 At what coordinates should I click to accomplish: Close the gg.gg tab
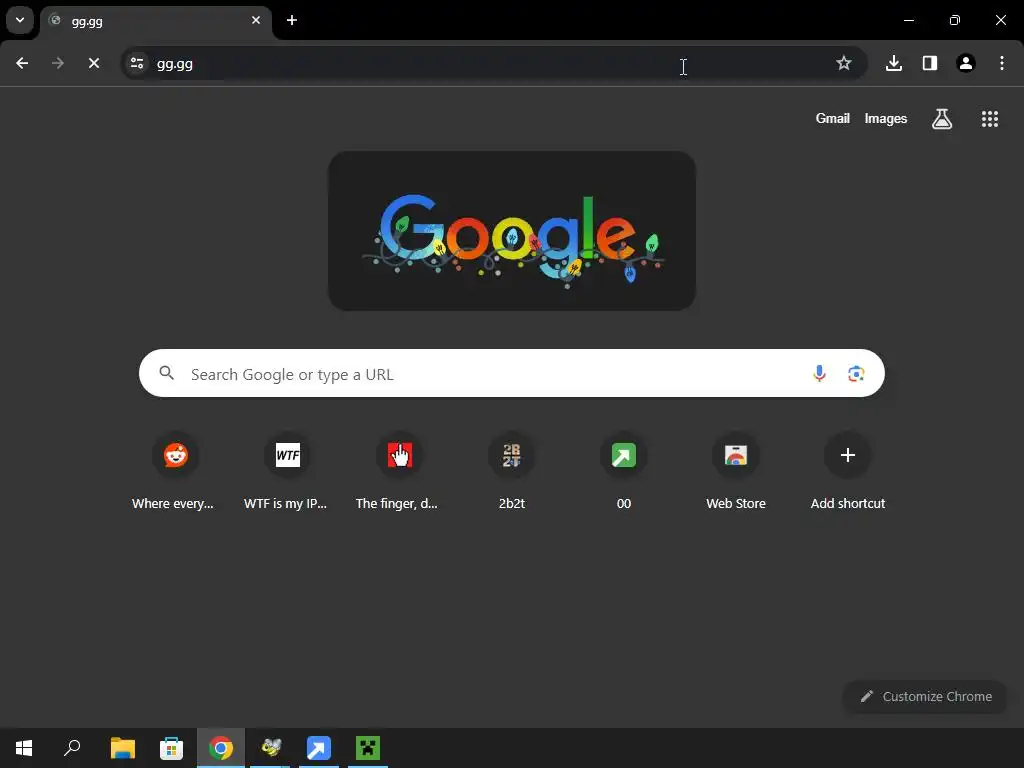point(256,21)
